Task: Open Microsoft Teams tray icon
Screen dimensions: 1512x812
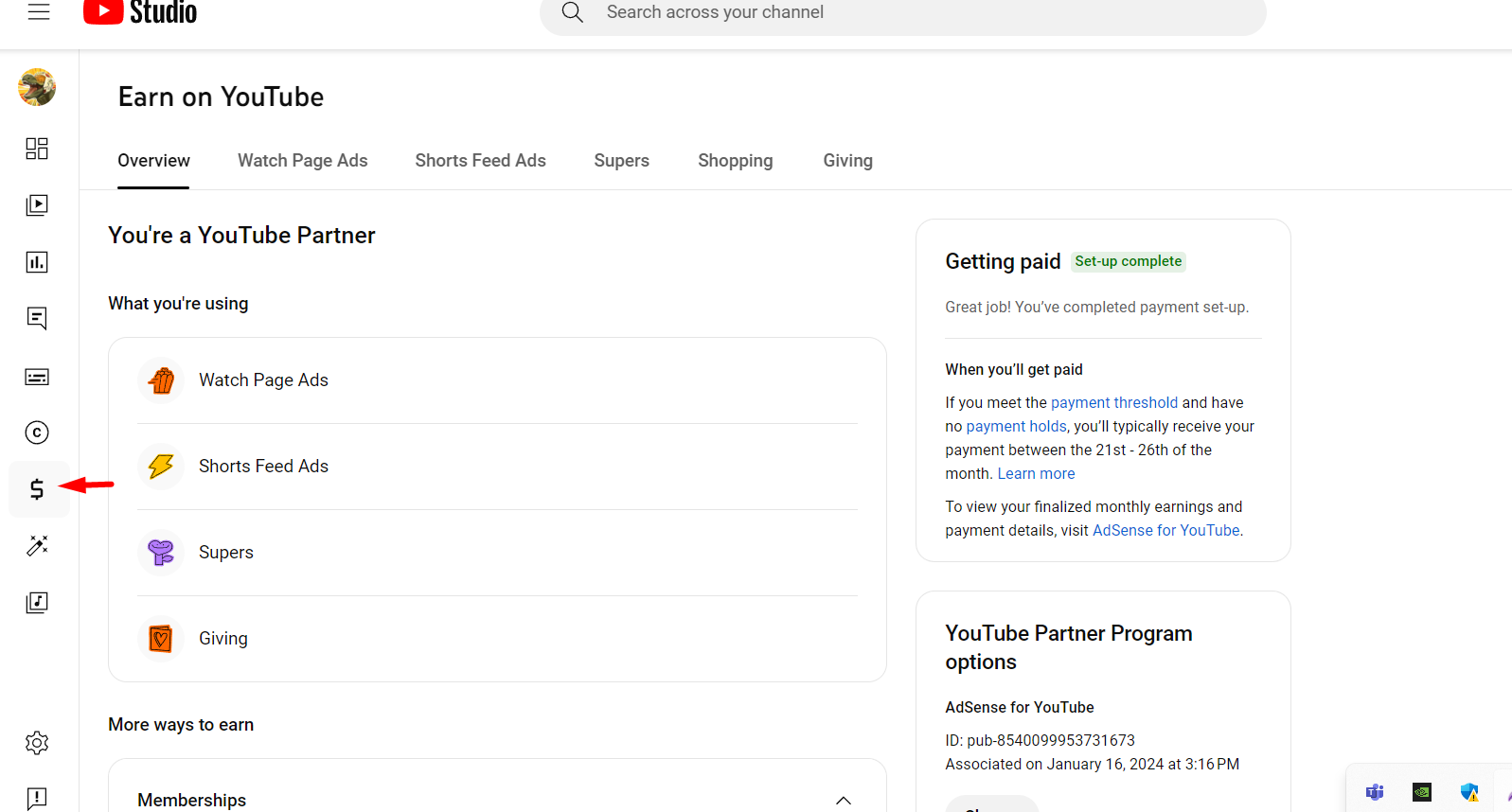Action: 1375,792
